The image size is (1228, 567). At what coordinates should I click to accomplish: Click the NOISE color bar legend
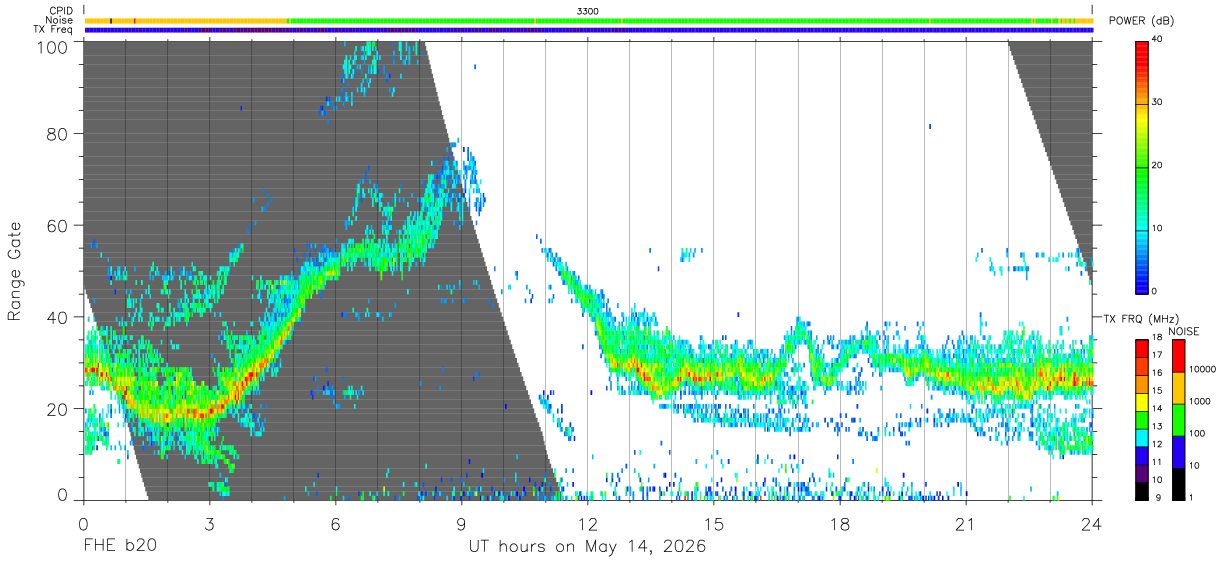click(1177, 420)
